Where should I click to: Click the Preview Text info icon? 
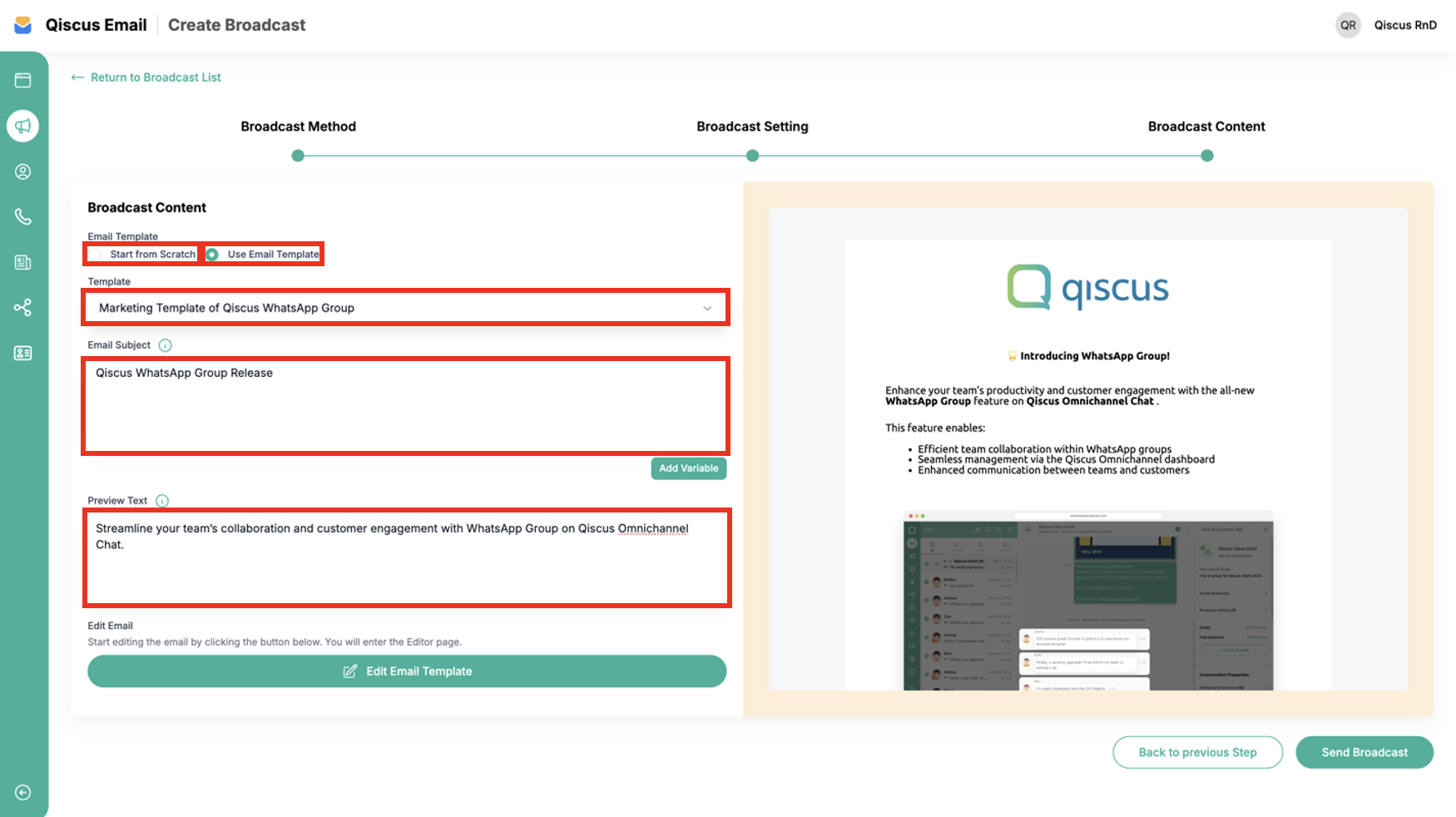[162, 501]
